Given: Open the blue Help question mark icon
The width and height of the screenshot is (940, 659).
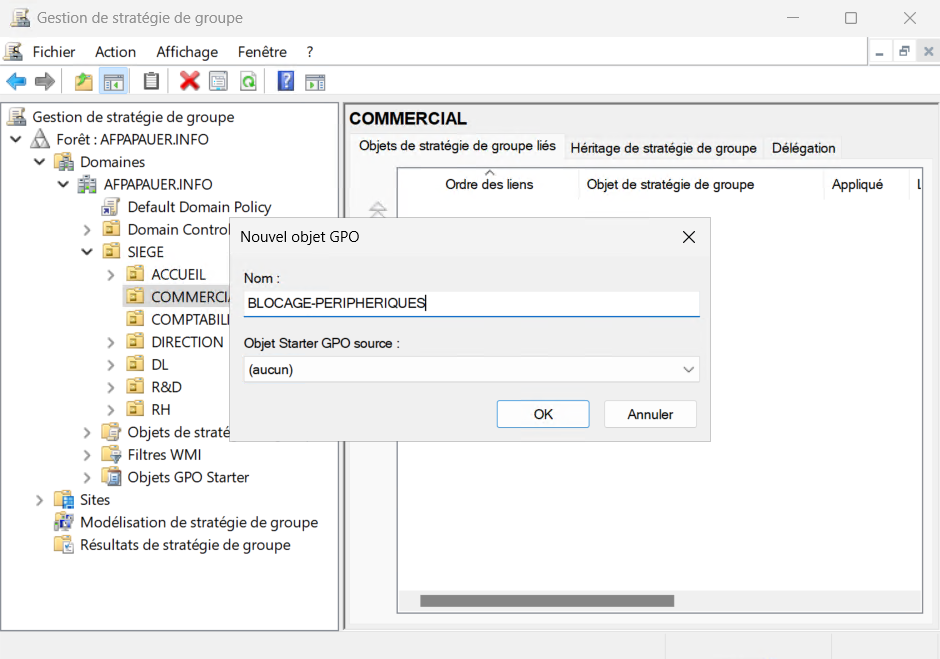Looking at the screenshot, I should click(286, 82).
